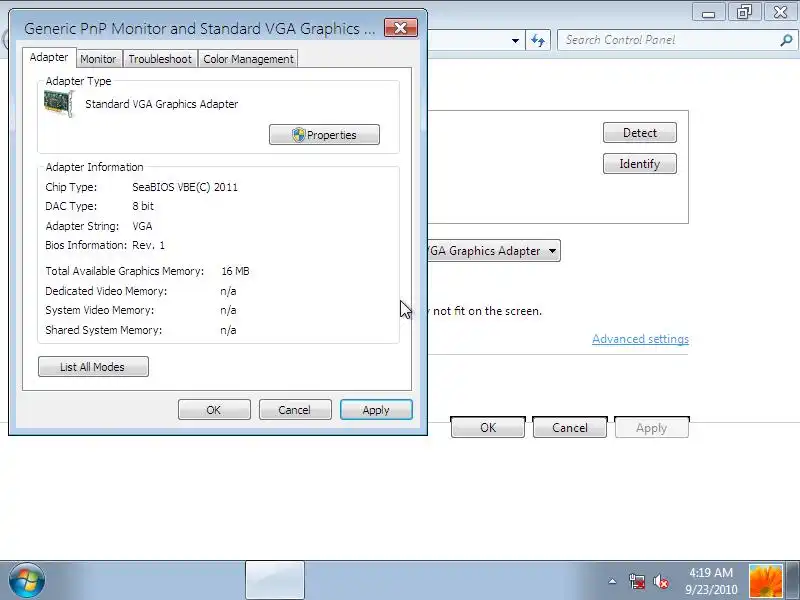
Task: Click List All Modes button
Action: pyautogui.click(x=93, y=367)
